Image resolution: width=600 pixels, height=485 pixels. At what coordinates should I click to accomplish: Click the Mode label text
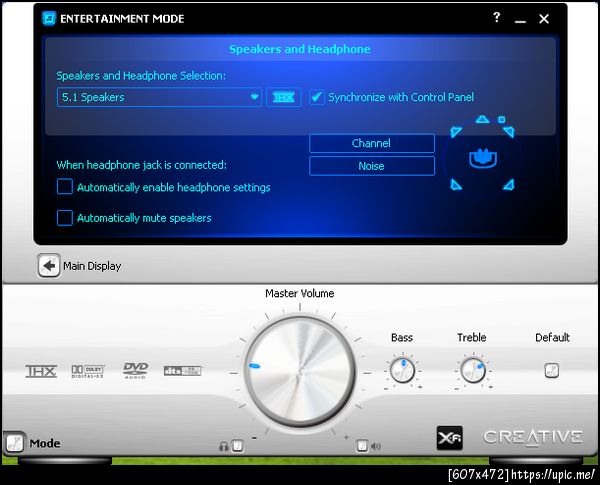(x=45, y=443)
